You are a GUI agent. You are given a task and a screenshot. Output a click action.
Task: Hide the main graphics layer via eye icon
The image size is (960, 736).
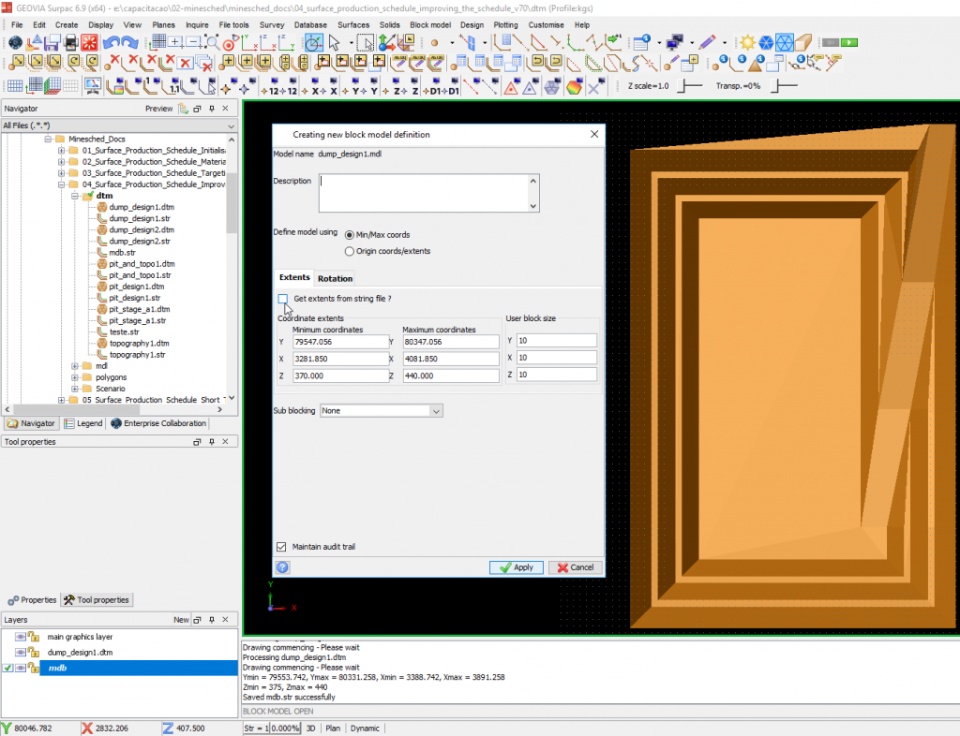[20, 636]
